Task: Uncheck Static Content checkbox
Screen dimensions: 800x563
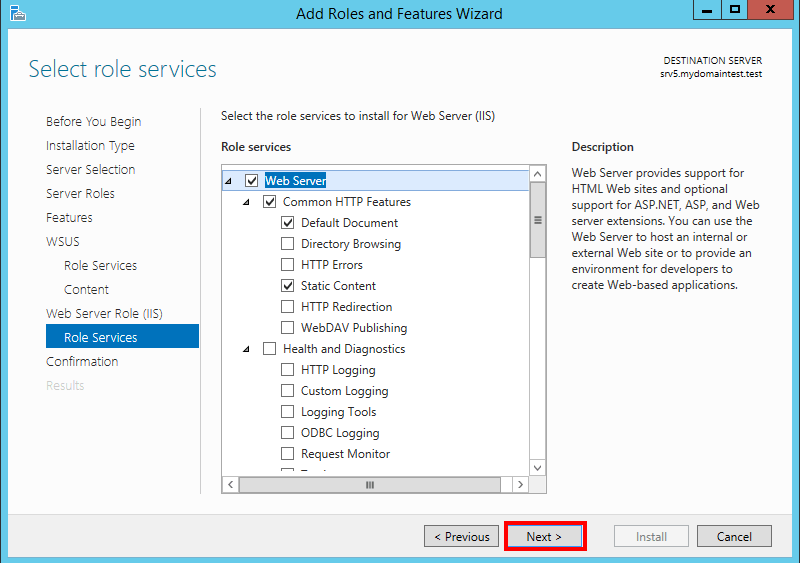Action: point(288,285)
